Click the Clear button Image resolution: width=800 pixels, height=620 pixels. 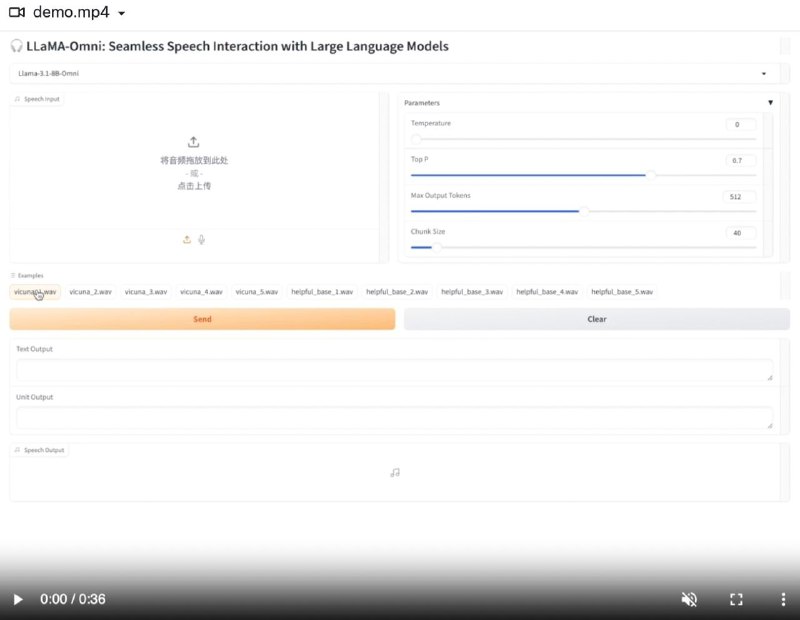click(x=597, y=319)
